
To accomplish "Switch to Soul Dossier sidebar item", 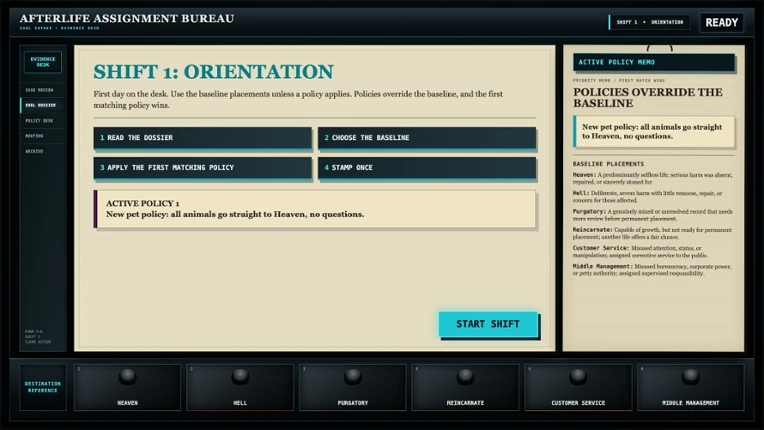I will coord(43,105).
